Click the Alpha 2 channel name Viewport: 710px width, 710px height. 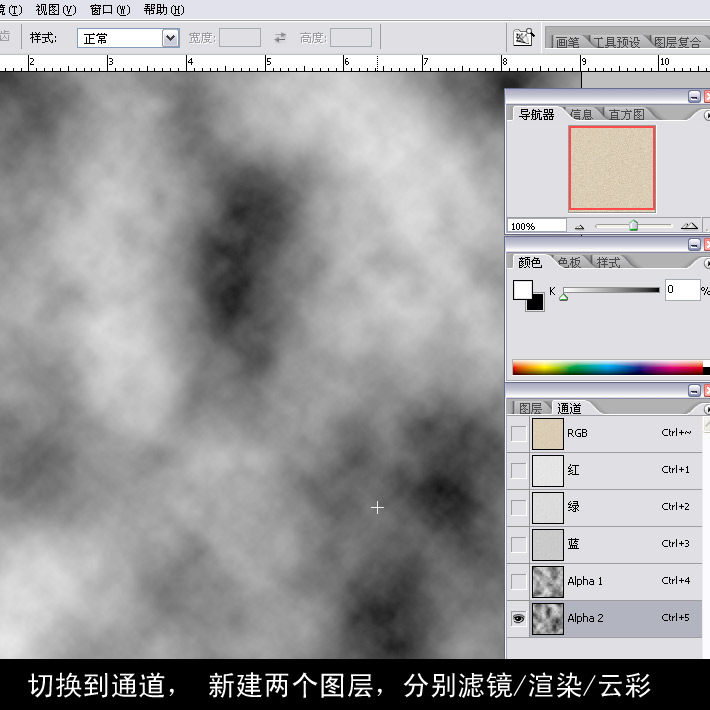[x=585, y=618]
